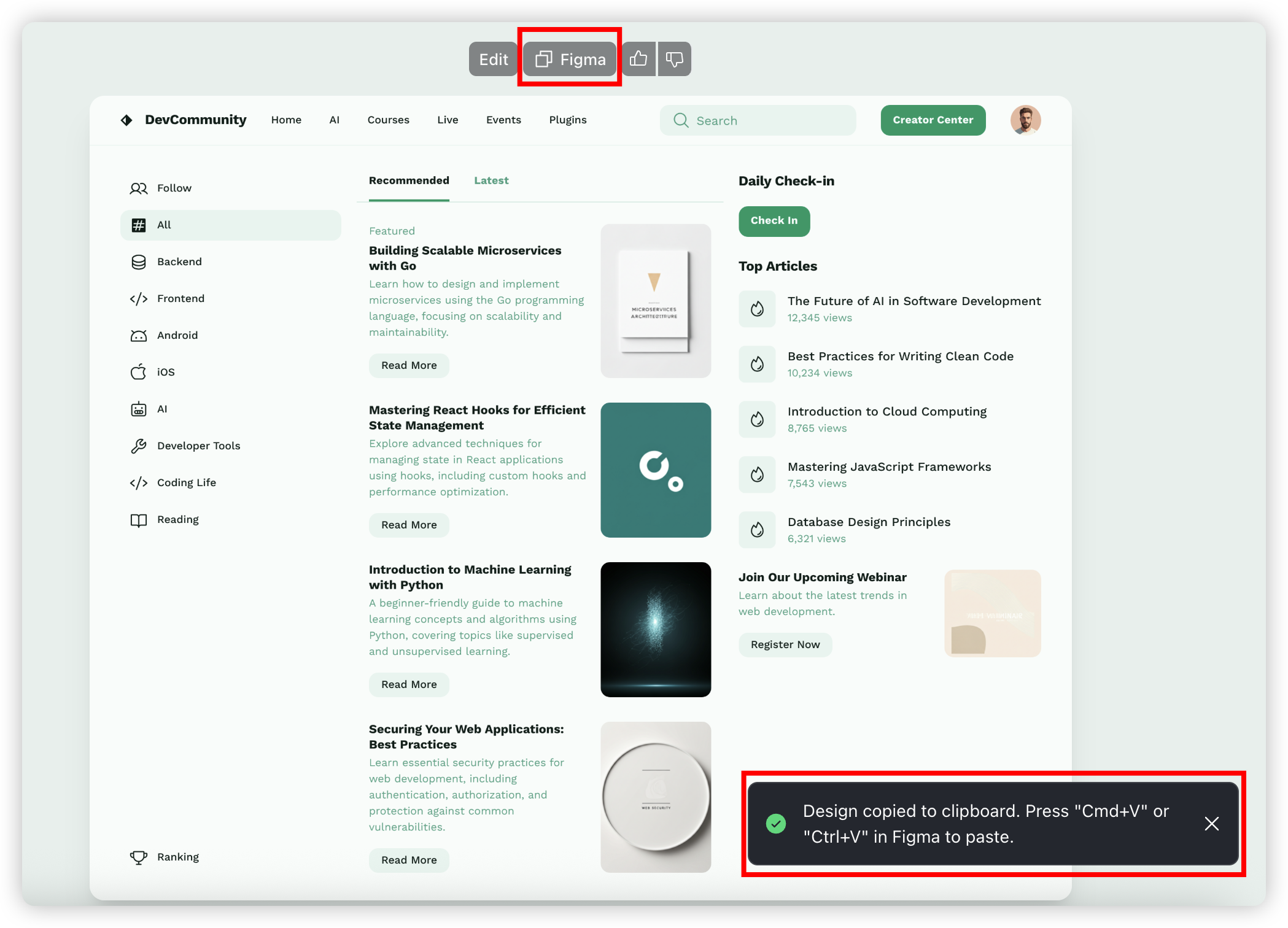
Task: Switch to the Latest tab
Action: click(x=491, y=180)
